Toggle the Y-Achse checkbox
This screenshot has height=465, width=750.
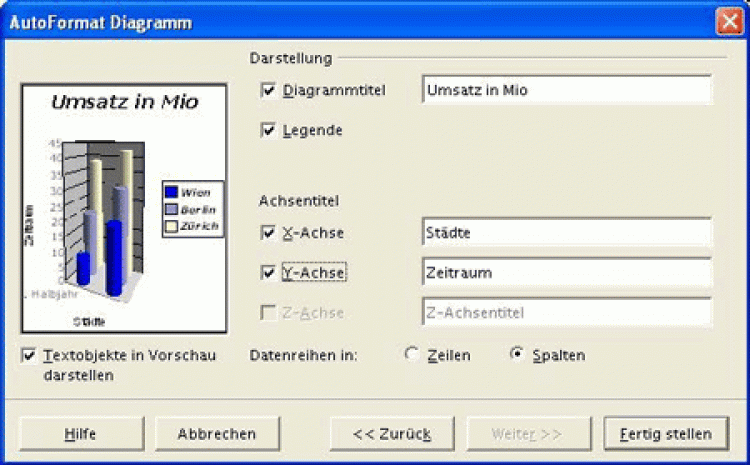[x=268, y=272]
